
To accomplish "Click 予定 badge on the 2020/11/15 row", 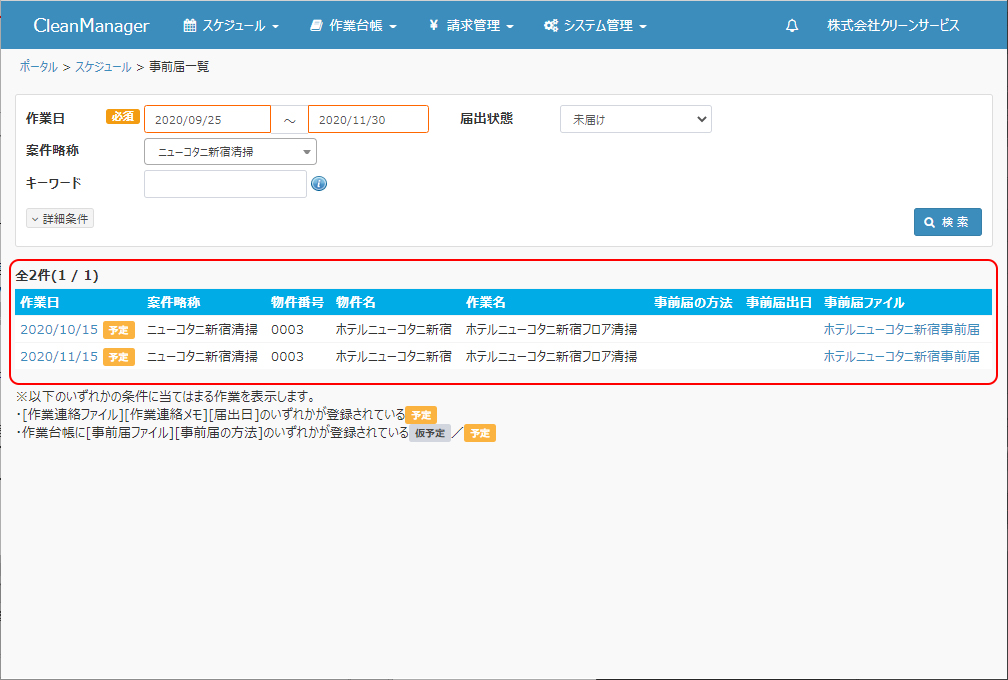I will tap(119, 357).
